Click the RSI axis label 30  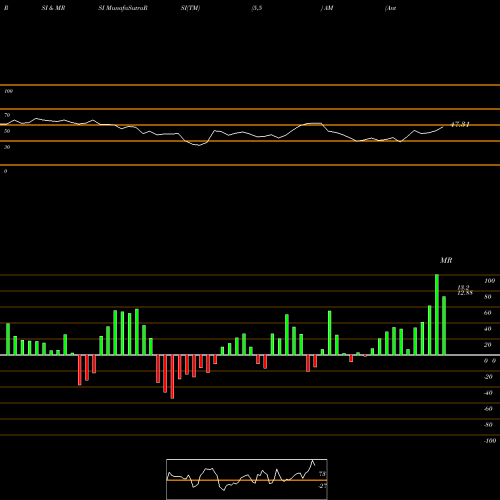[x=7, y=147]
